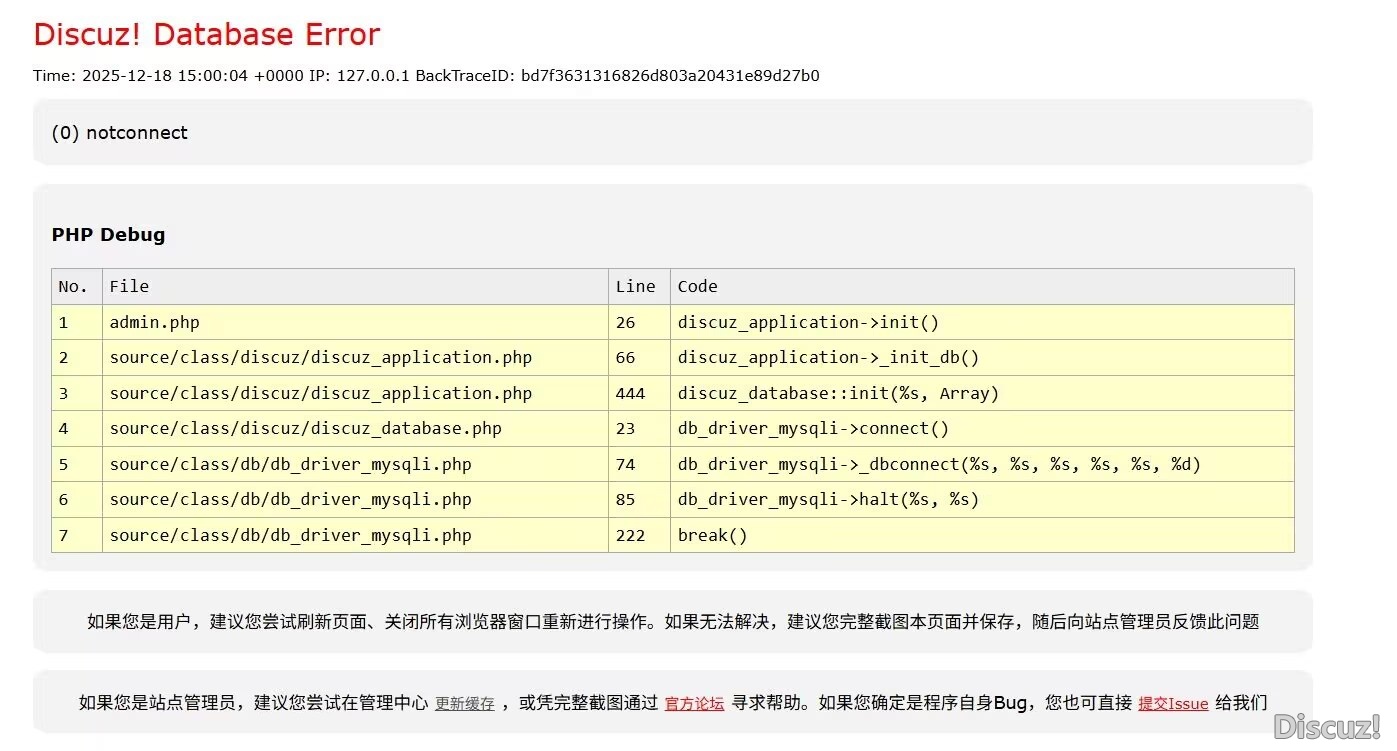Click the BackTraceID hash value
1397x751 pixels.
coord(670,76)
